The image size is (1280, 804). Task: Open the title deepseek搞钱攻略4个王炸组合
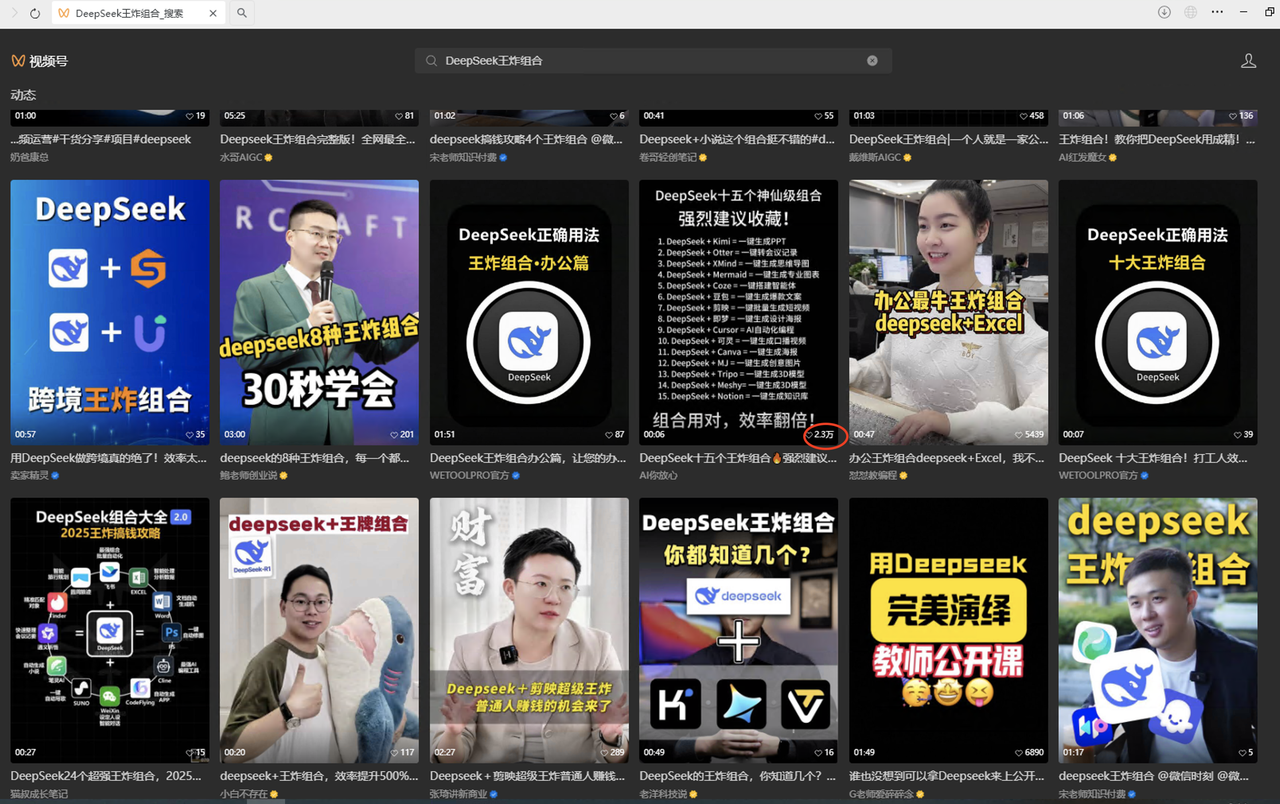(x=526, y=139)
